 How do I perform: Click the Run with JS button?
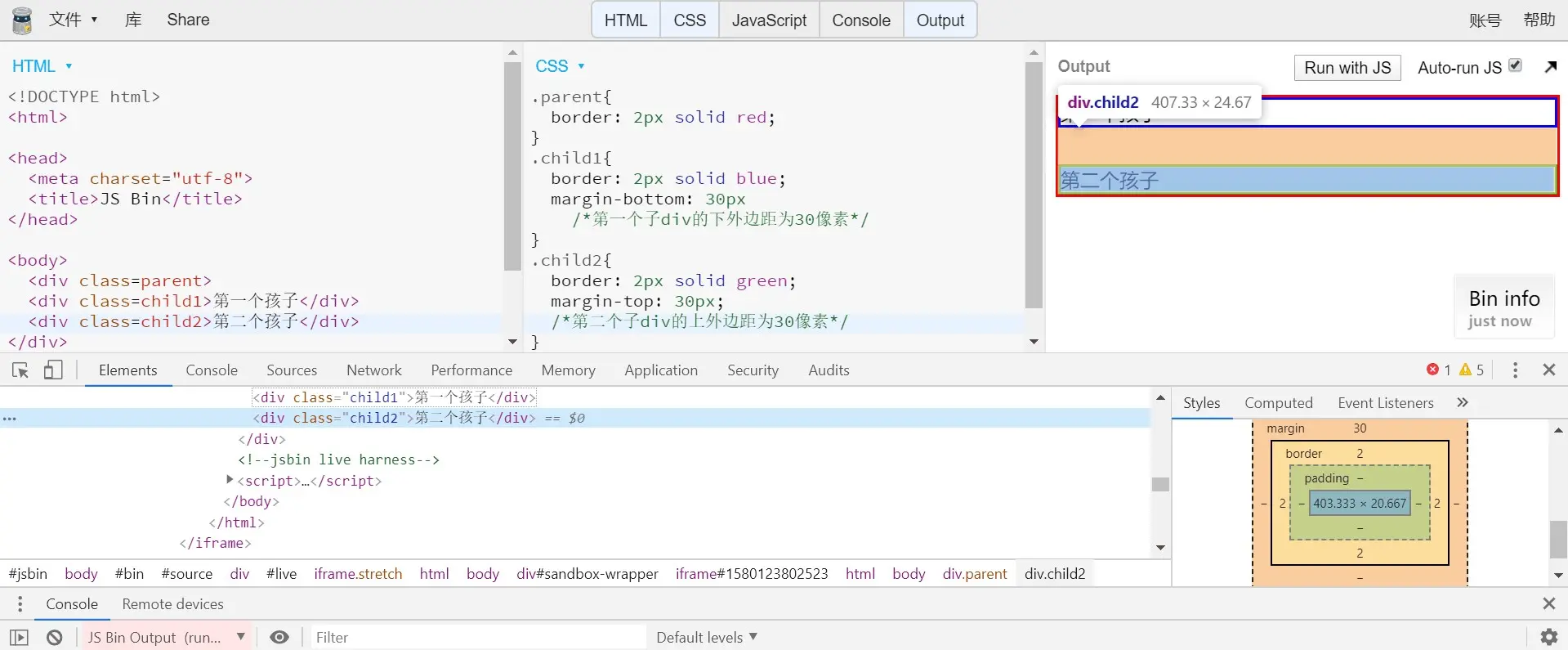tap(1347, 68)
